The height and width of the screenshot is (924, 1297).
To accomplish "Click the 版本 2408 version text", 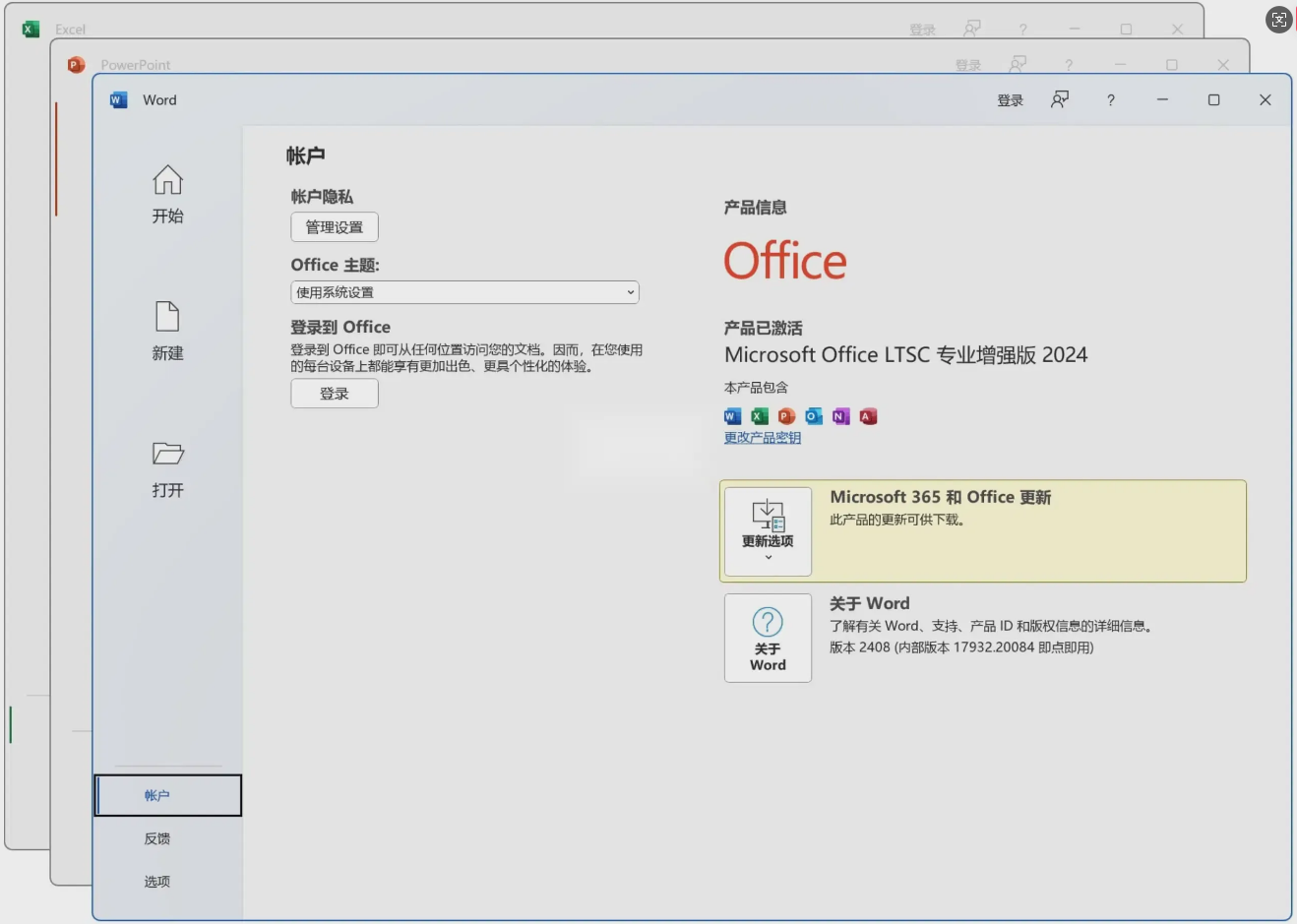I will (961, 647).
